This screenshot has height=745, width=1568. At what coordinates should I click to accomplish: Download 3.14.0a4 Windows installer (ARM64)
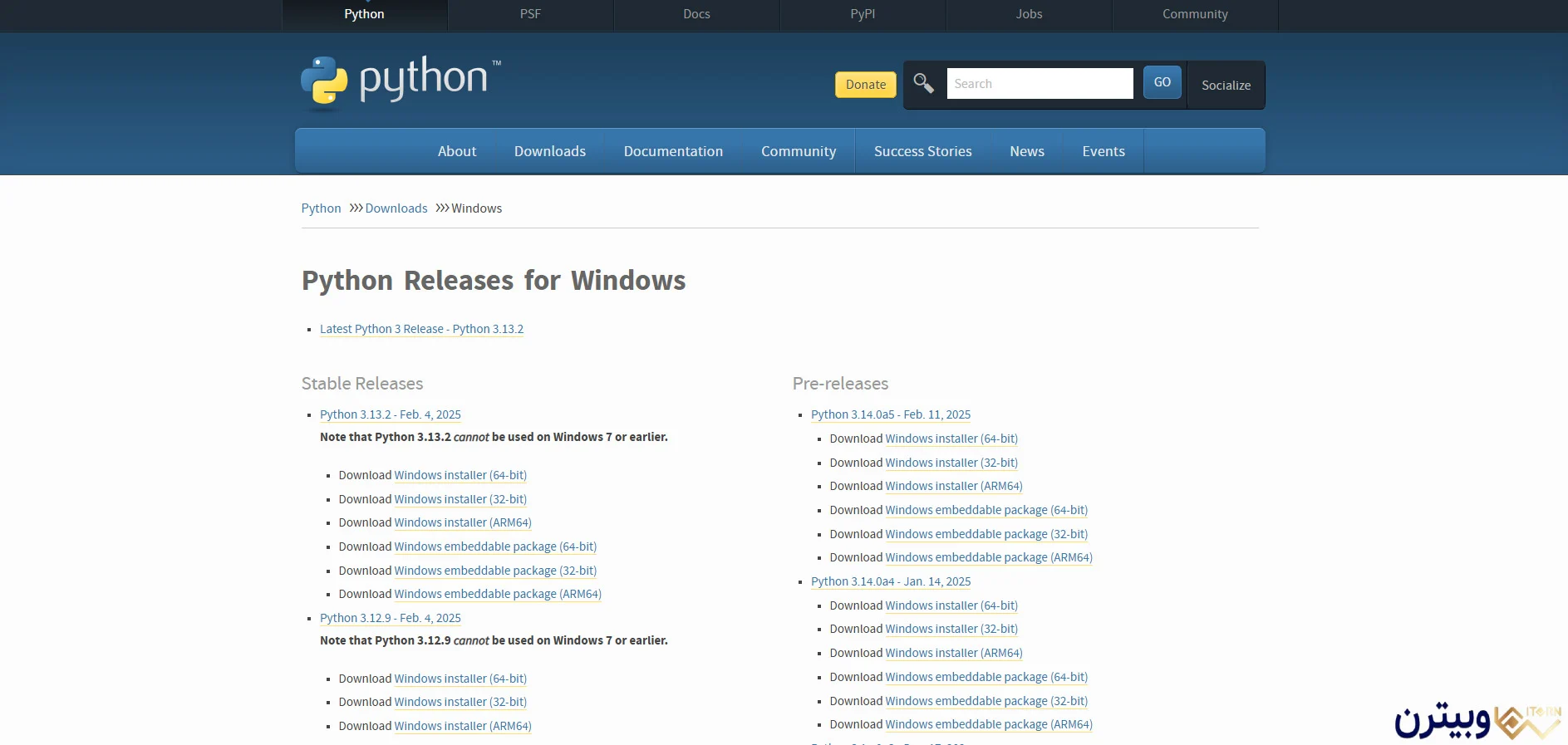click(954, 653)
